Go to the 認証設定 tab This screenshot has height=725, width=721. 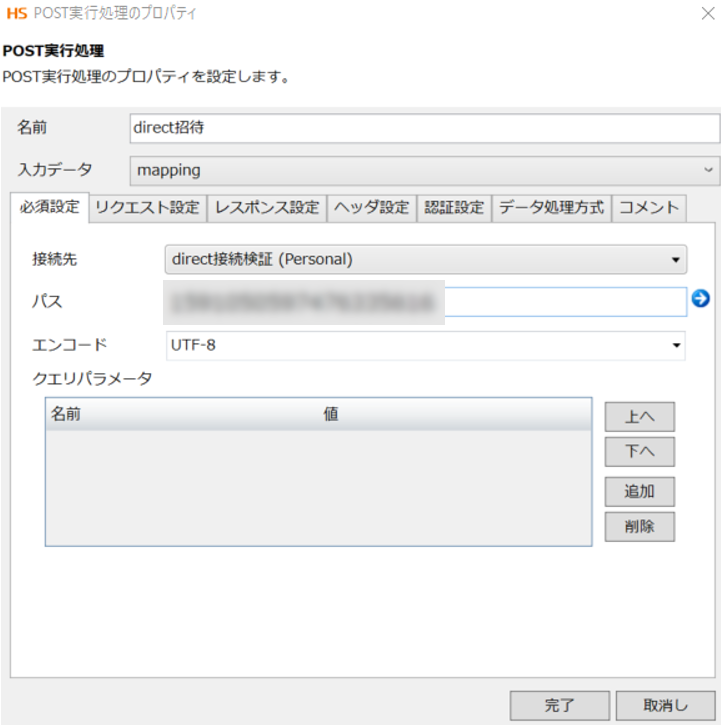(454, 208)
